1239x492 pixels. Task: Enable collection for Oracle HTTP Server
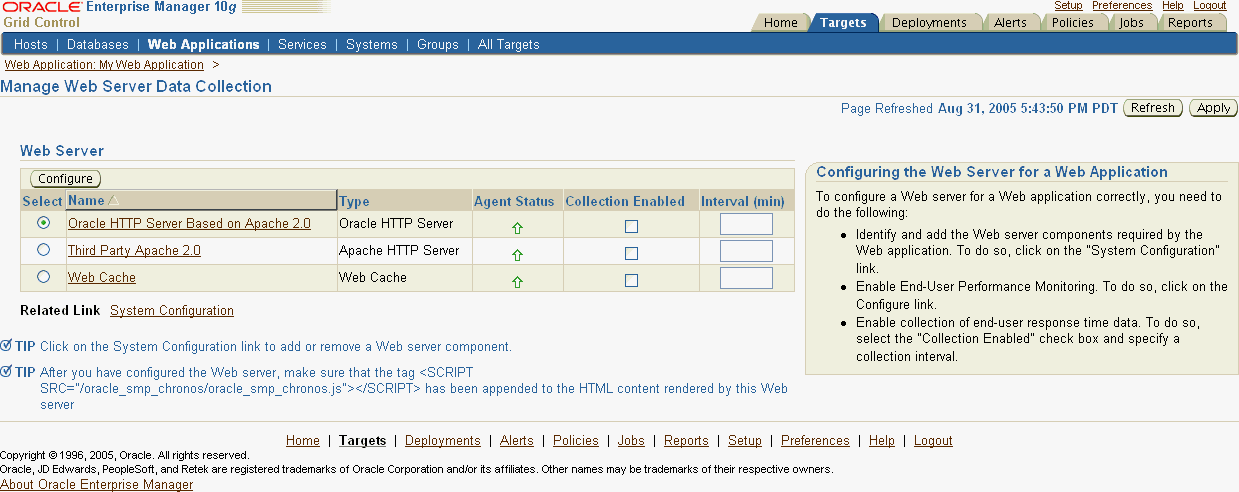coord(631,227)
